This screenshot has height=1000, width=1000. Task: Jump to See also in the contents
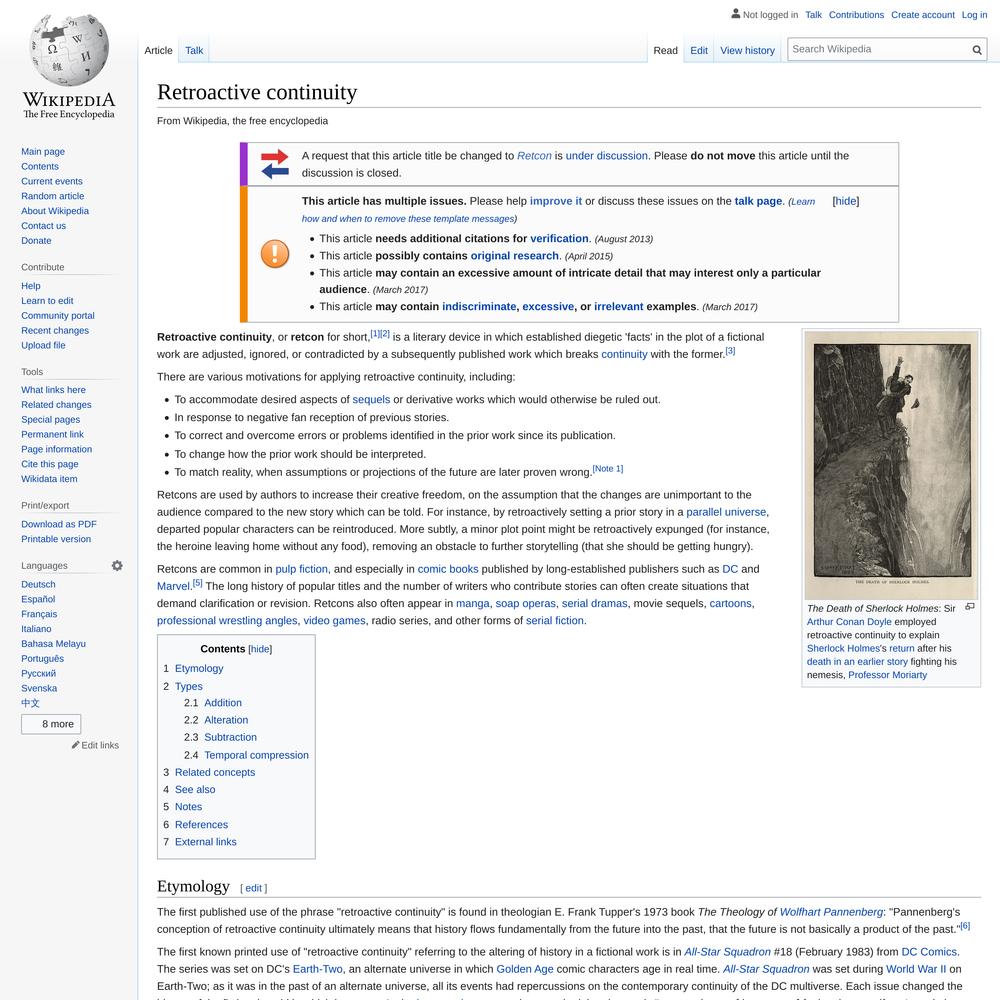coord(195,790)
